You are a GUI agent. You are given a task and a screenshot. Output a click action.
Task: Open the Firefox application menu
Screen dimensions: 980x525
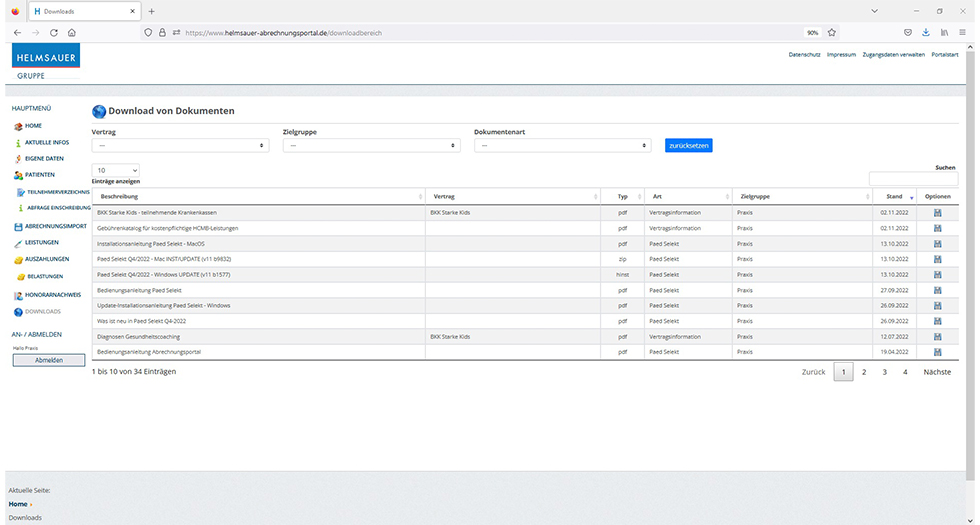962,32
